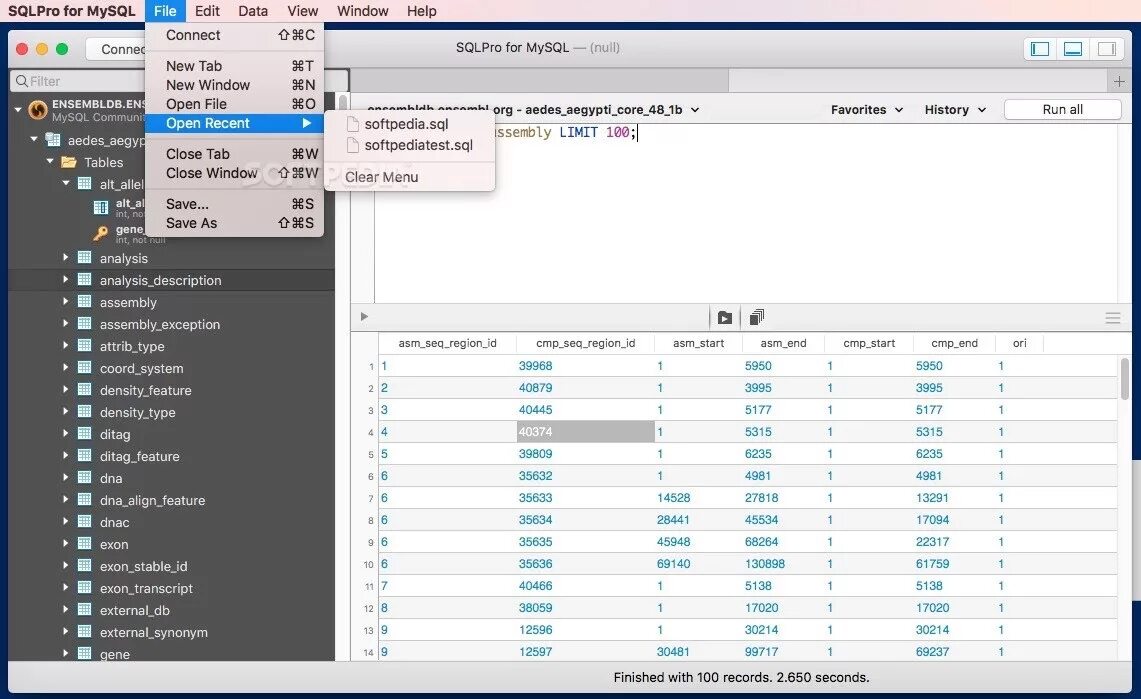Click the results vertical scrollbar

click(1124, 379)
